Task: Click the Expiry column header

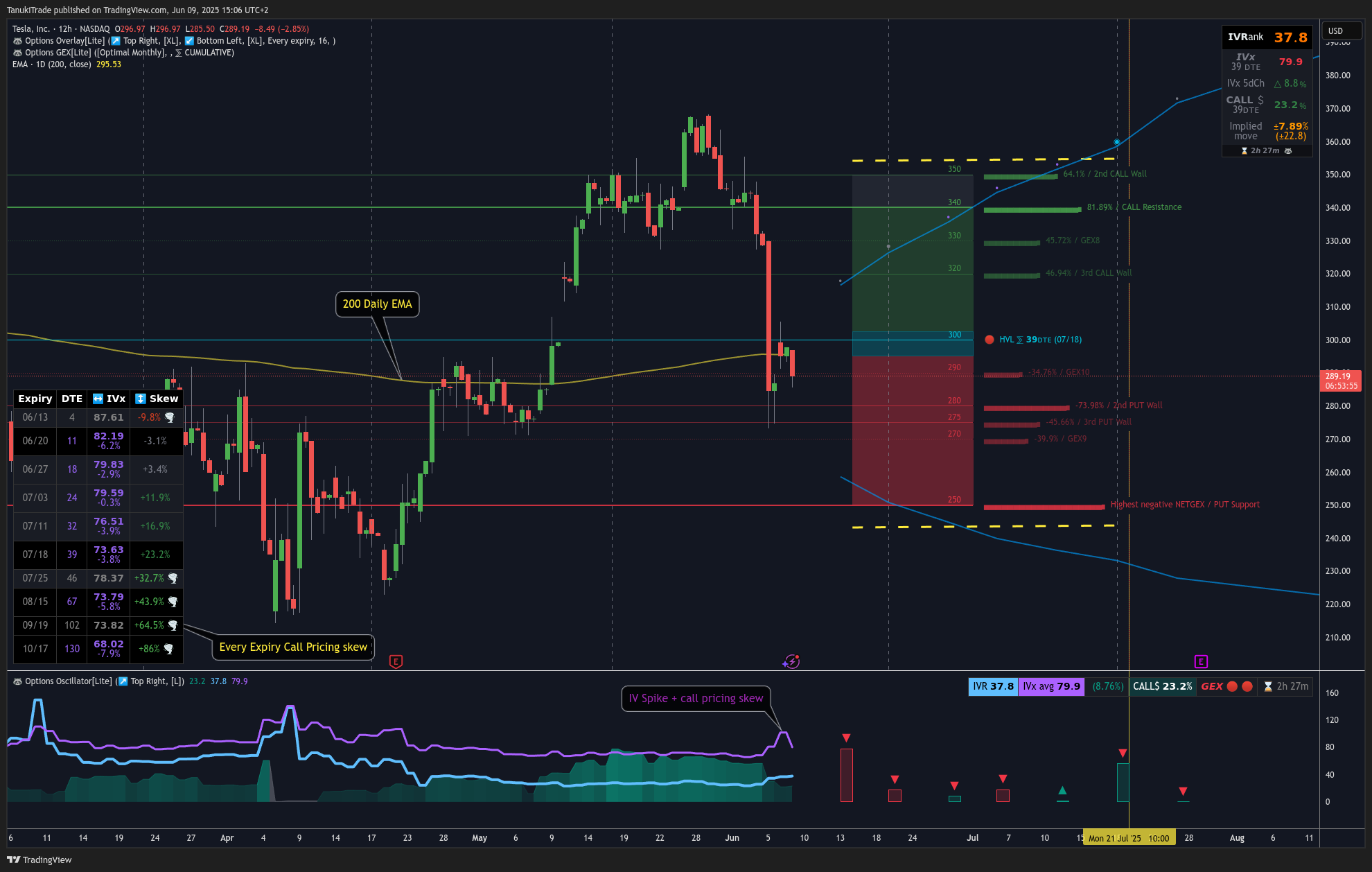Action: (x=35, y=399)
